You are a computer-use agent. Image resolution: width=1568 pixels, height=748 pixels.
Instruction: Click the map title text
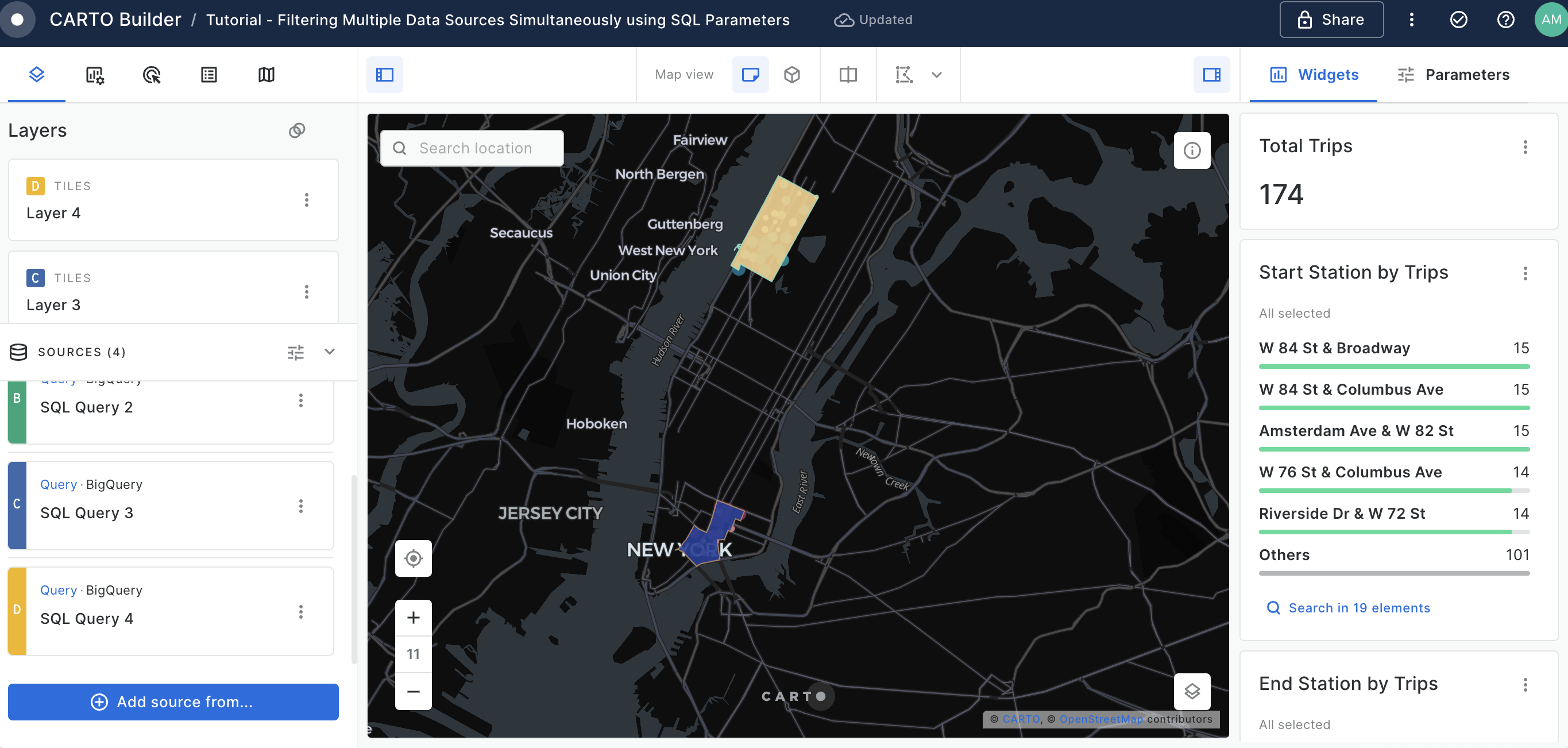(x=497, y=20)
